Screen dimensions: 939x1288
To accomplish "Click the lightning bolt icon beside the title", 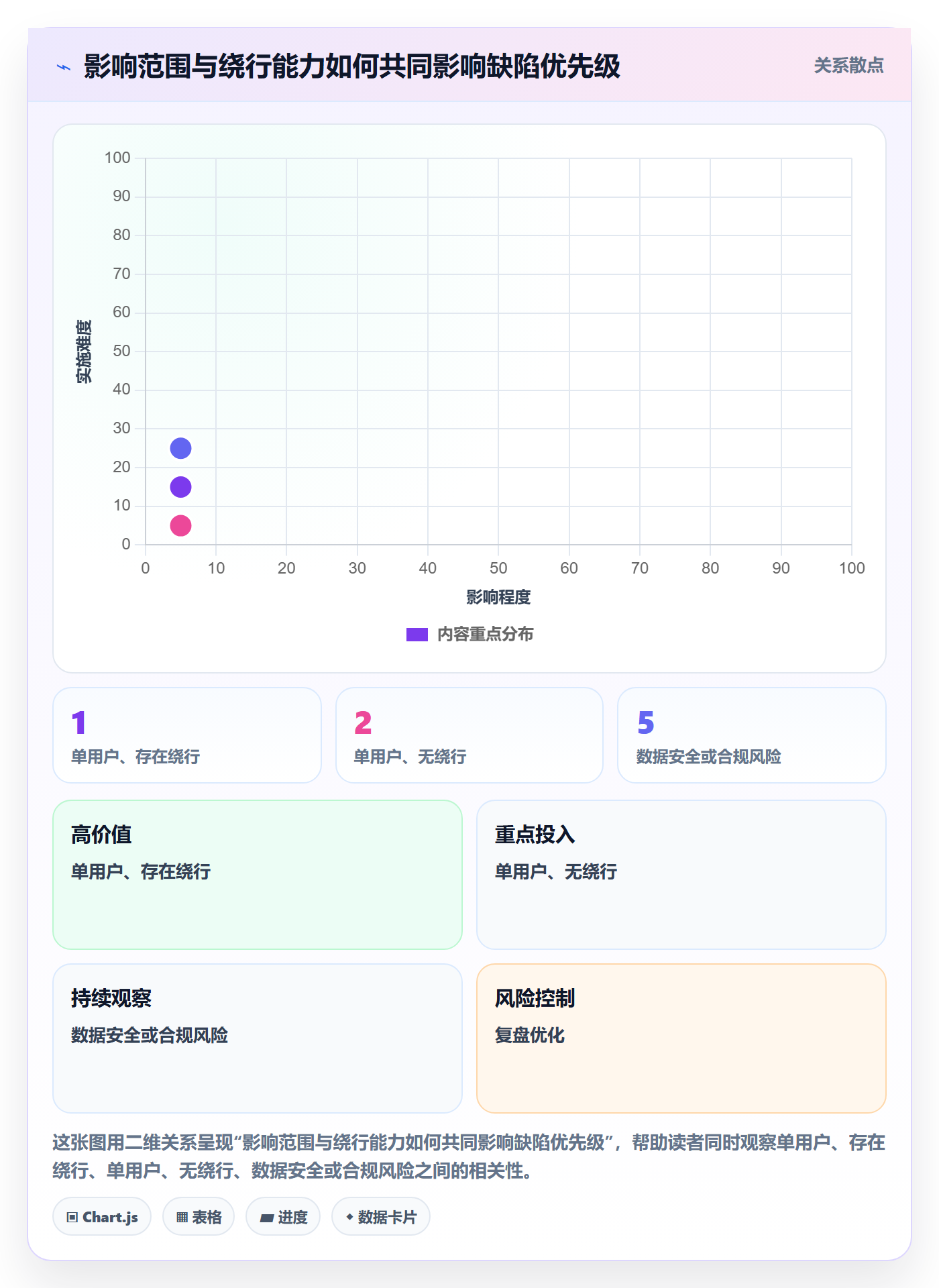I will pyautogui.click(x=64, y=67).
